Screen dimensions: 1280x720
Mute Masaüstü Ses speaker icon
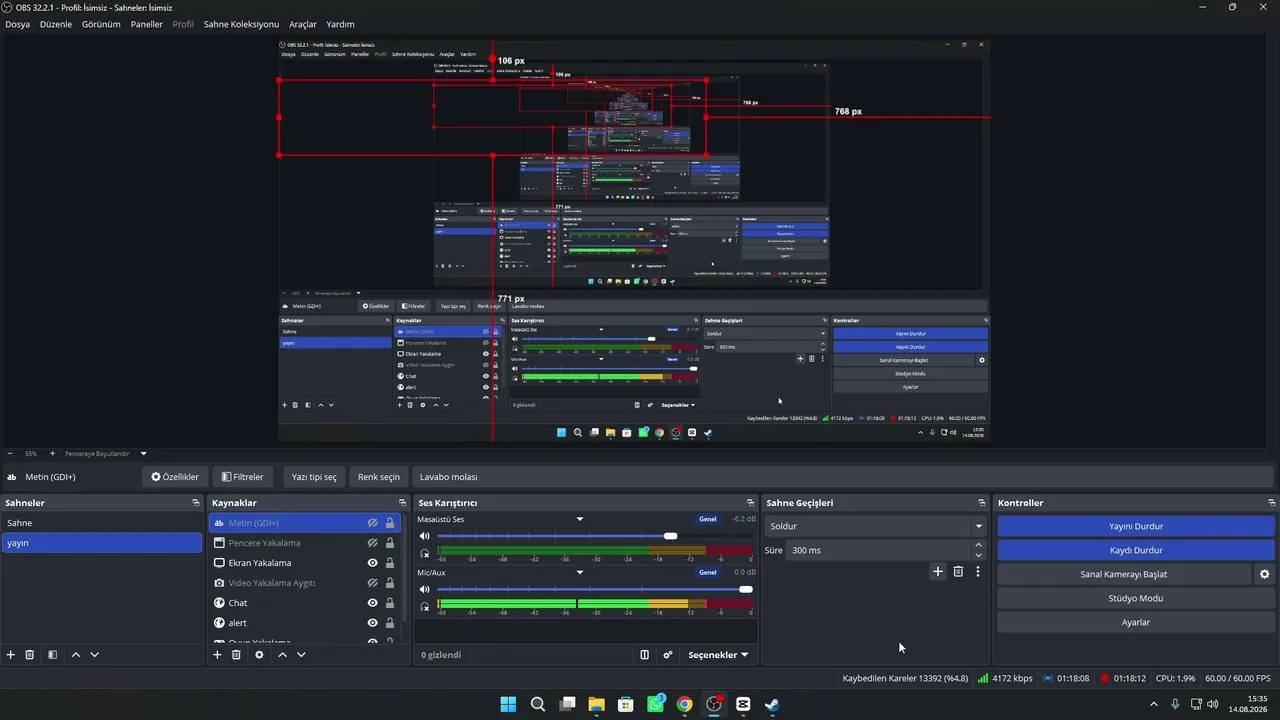tap(425, 536)
